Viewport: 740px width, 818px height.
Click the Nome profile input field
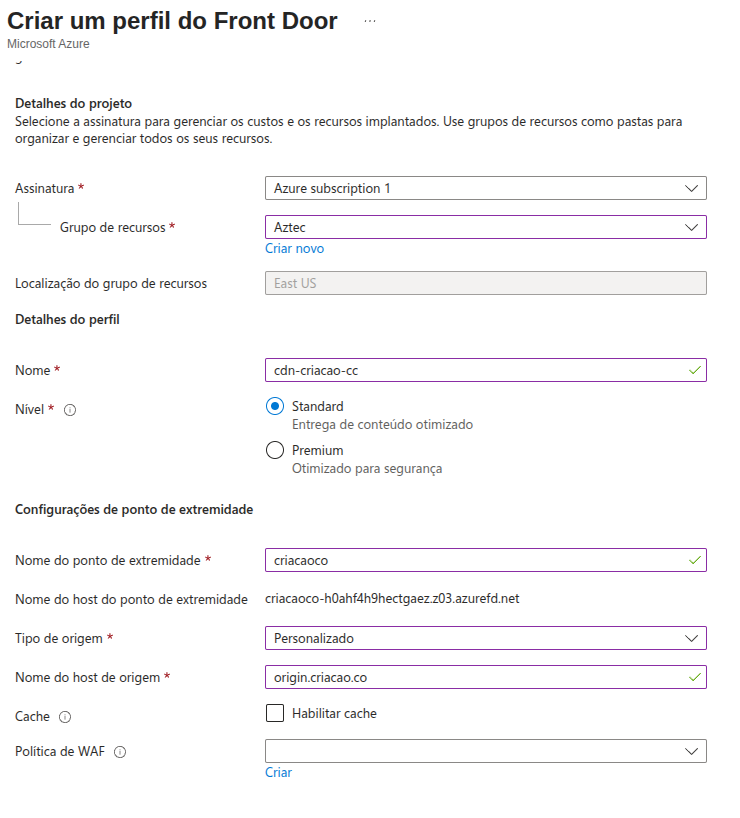470,370
